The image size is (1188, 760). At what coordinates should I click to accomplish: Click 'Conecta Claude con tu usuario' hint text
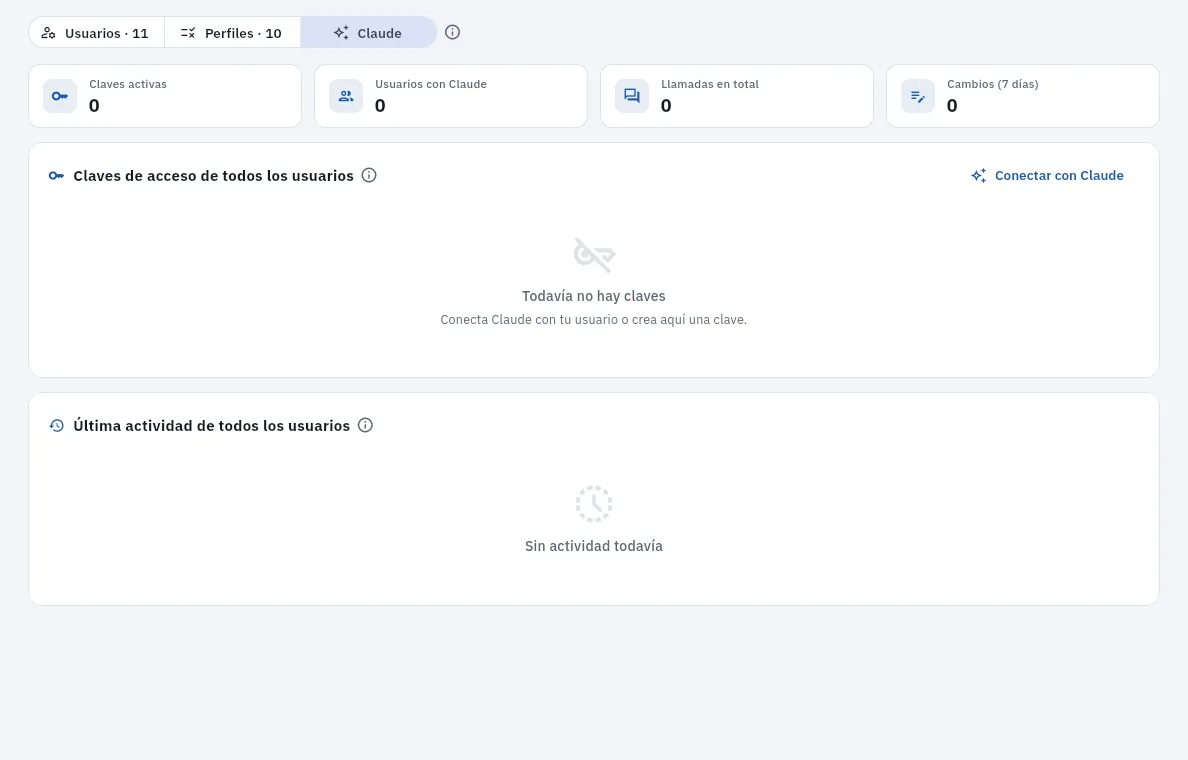(594, 320)
